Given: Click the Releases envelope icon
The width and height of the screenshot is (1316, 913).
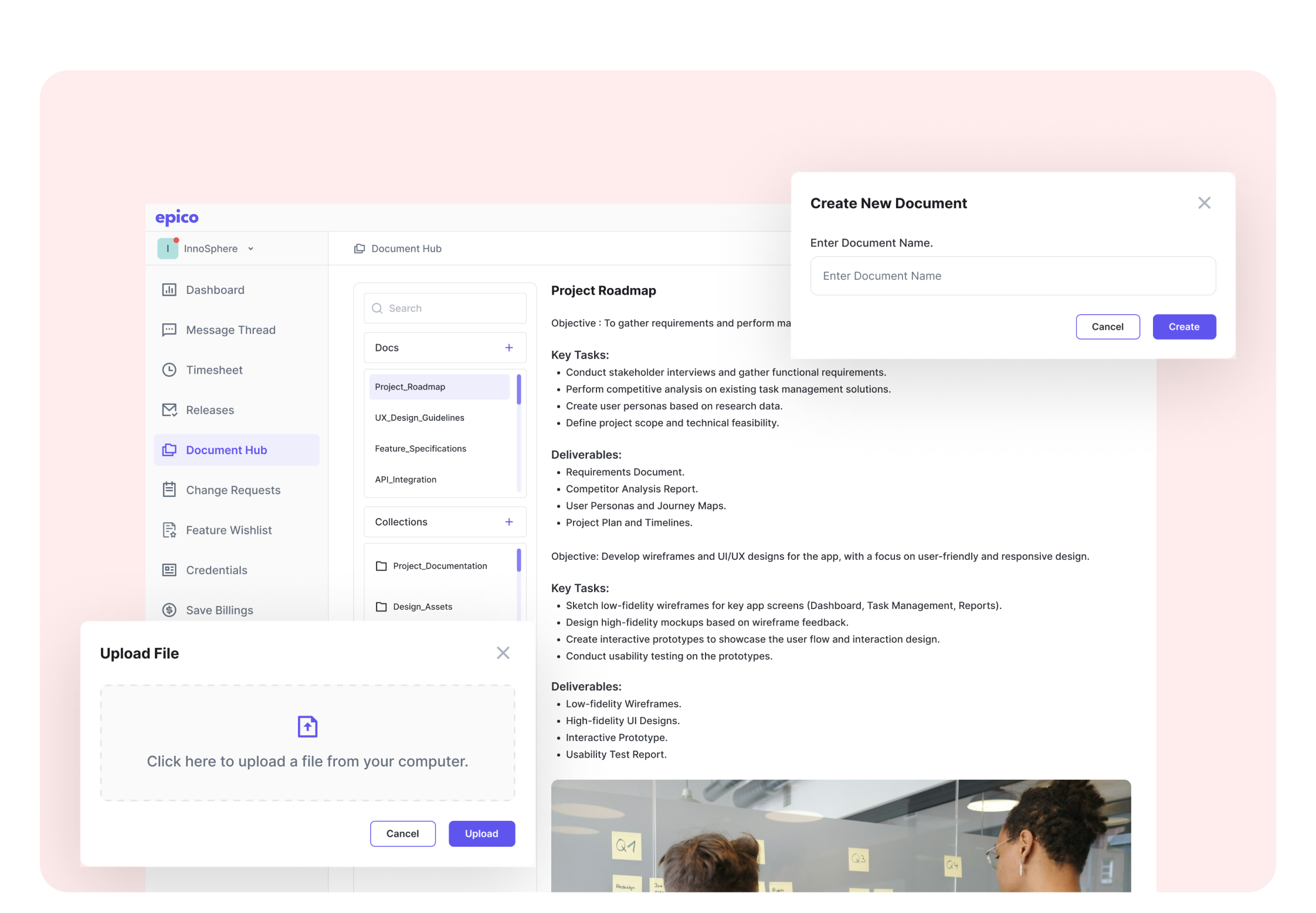Looking at the screenshot, I should (x=169, y=410).
